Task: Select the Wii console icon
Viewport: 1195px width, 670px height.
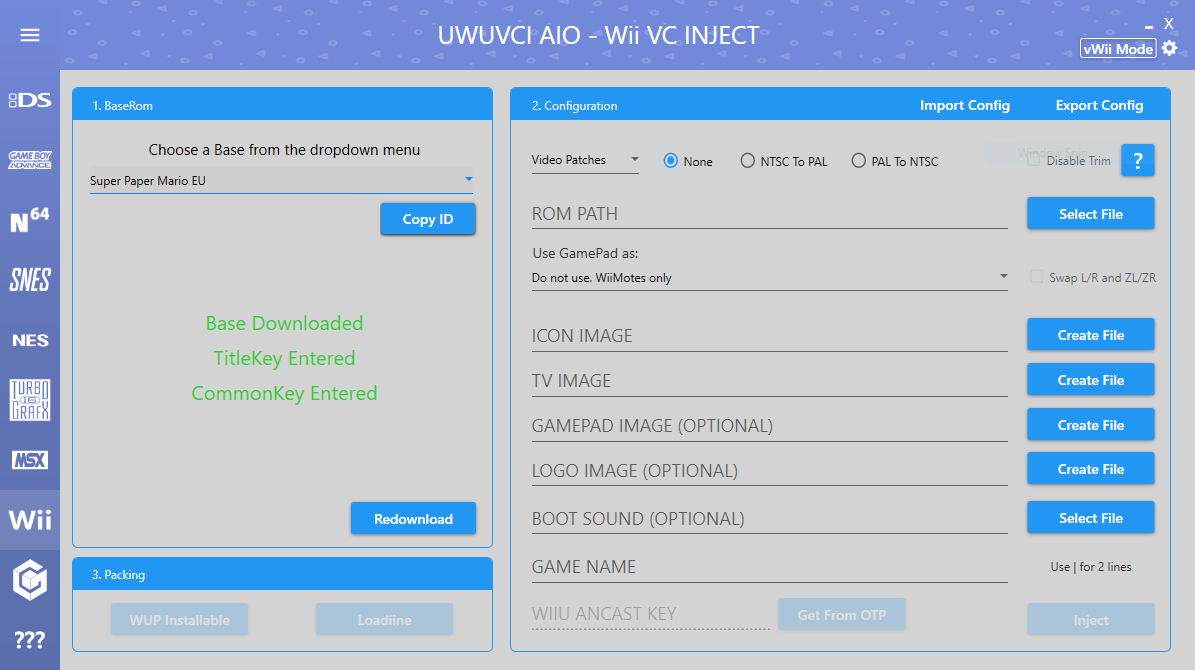Action: [x=30, y=520]
